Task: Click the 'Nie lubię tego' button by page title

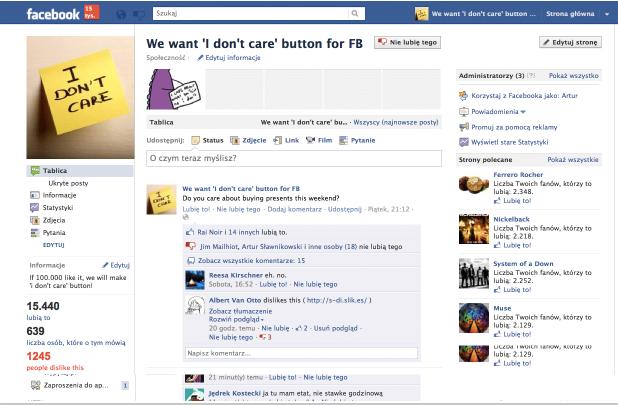Action: (407, 42)
